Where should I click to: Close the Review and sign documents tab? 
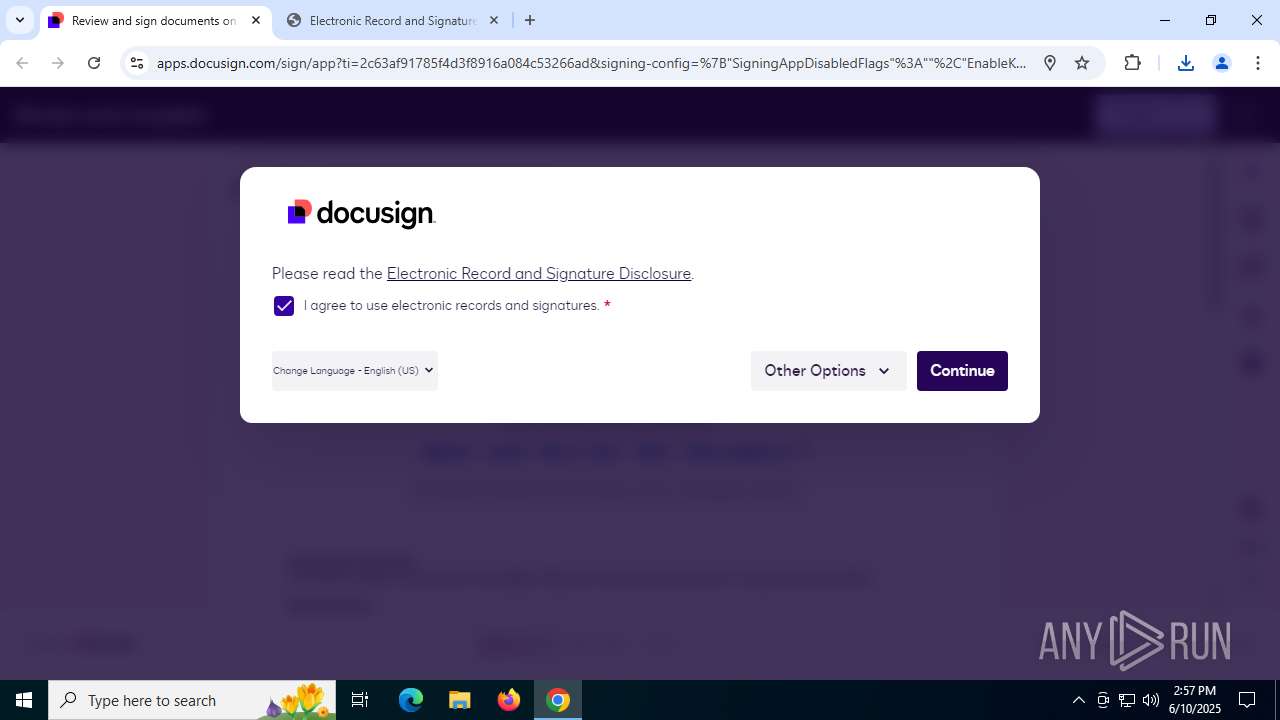tap(255, 20)
